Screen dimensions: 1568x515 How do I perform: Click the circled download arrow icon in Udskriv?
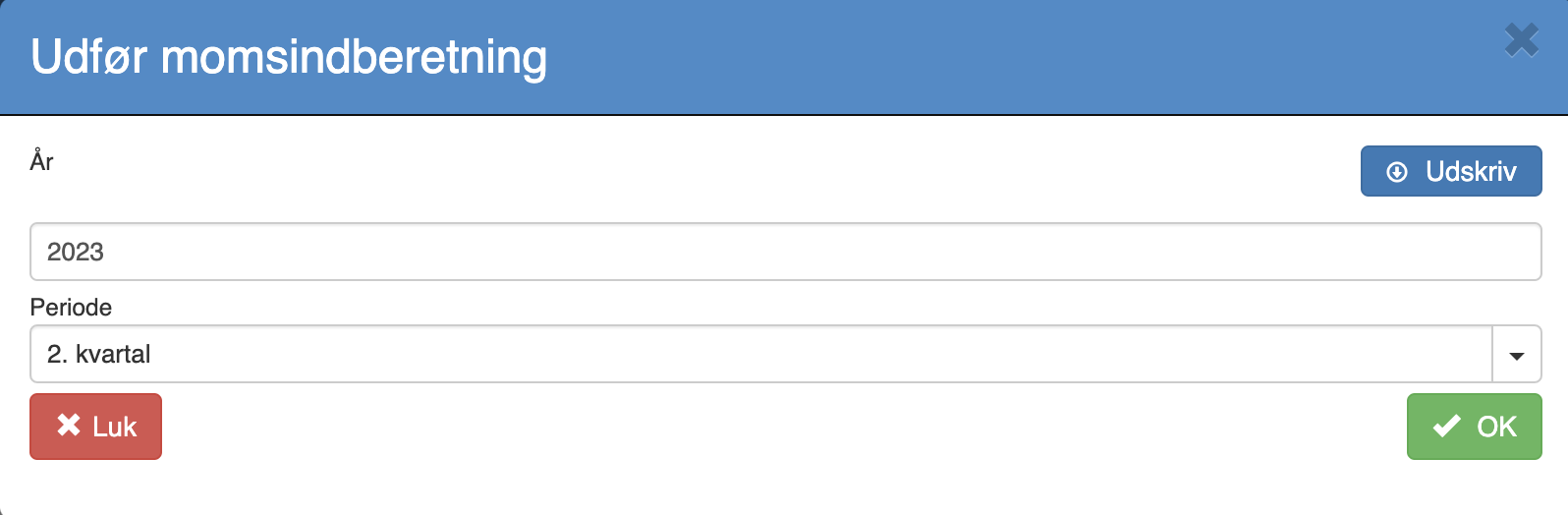1397,172
